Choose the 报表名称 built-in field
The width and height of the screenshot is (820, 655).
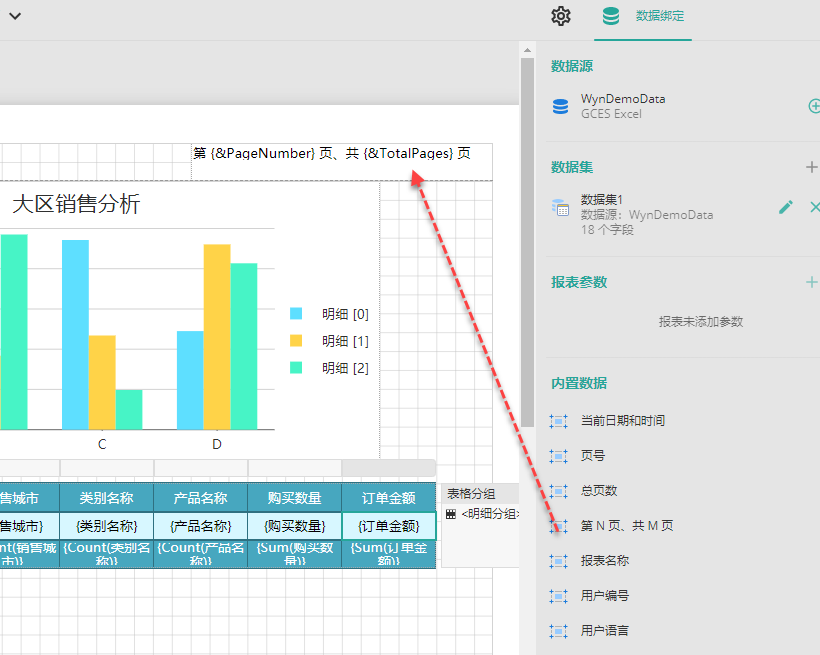604,561
